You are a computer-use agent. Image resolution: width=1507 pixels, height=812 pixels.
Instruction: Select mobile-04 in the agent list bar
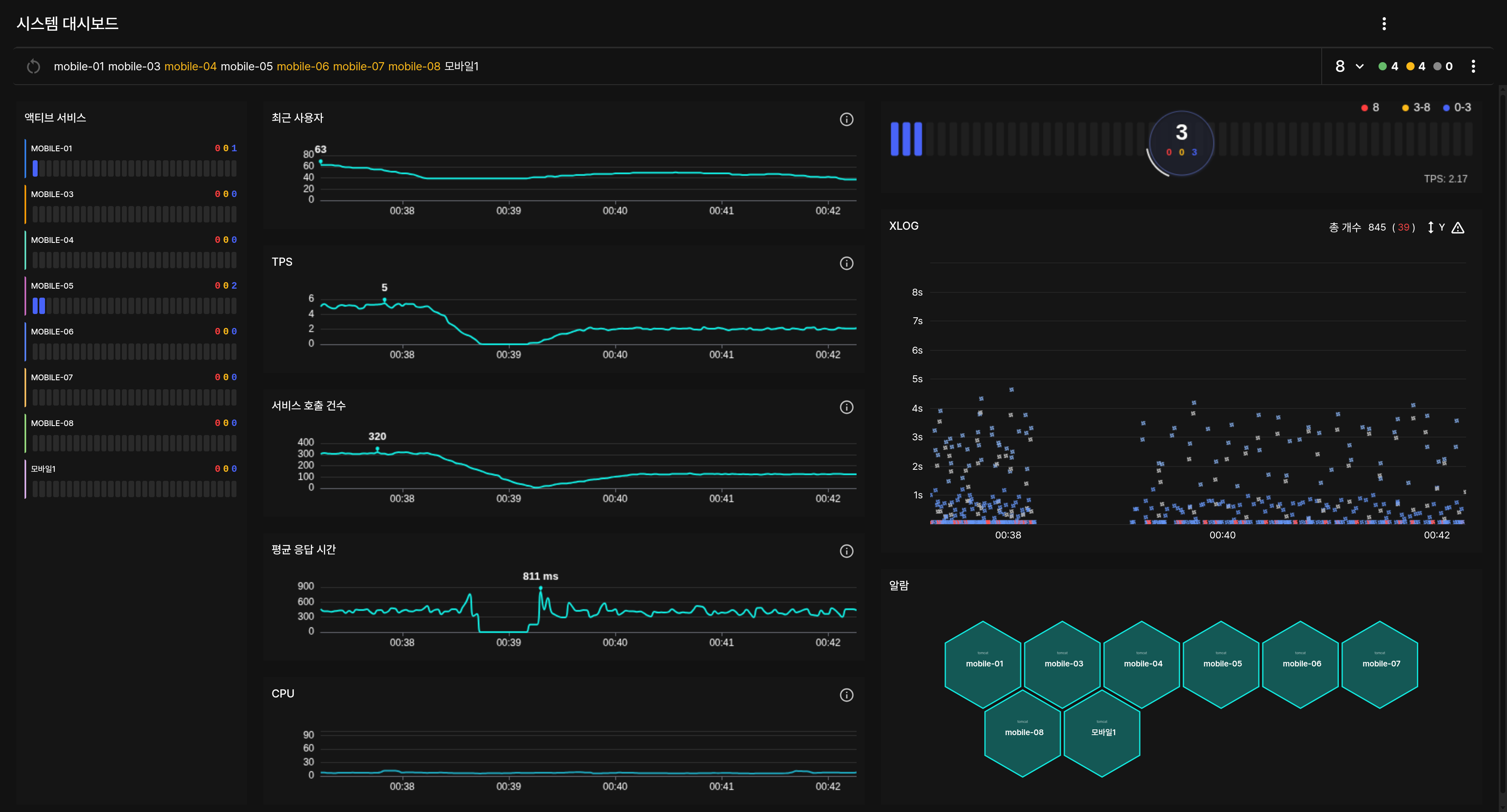(190, 67)
